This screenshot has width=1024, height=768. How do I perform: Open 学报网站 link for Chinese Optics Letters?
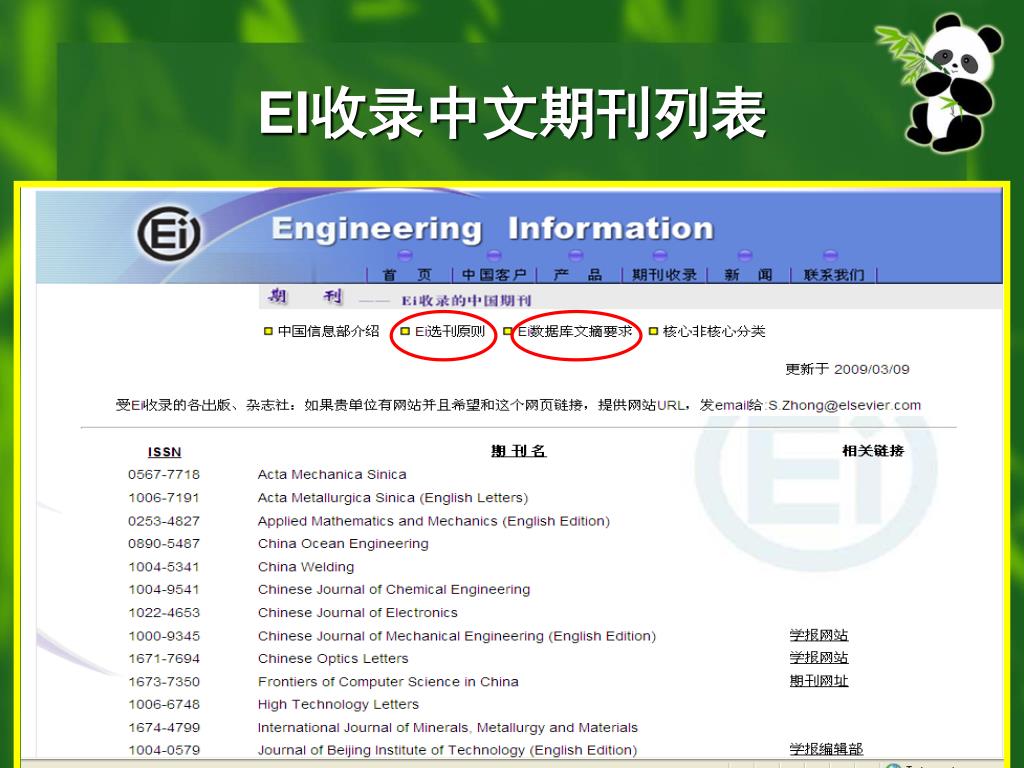tap(819, 658)
